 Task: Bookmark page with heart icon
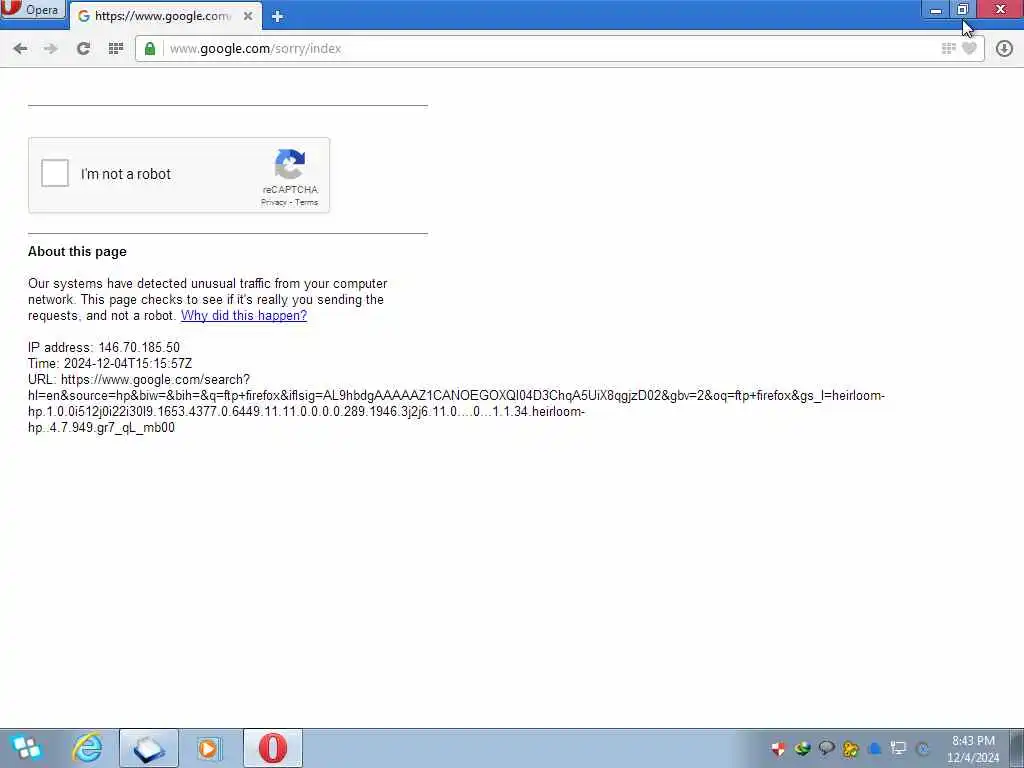(x=970, y=48)
